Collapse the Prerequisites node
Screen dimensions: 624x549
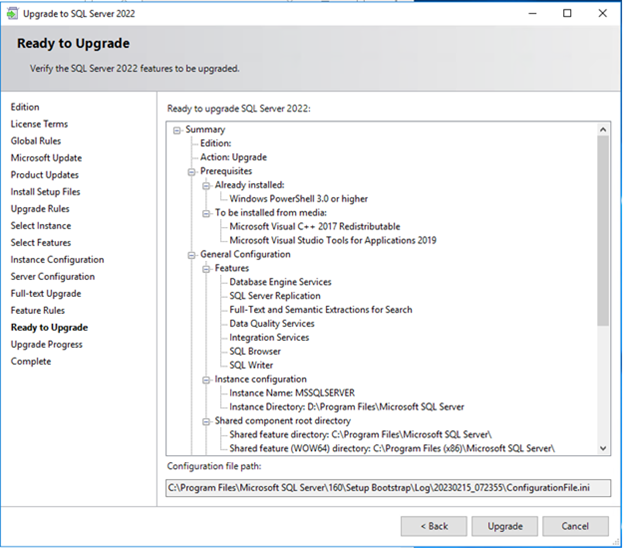point(191,172)
